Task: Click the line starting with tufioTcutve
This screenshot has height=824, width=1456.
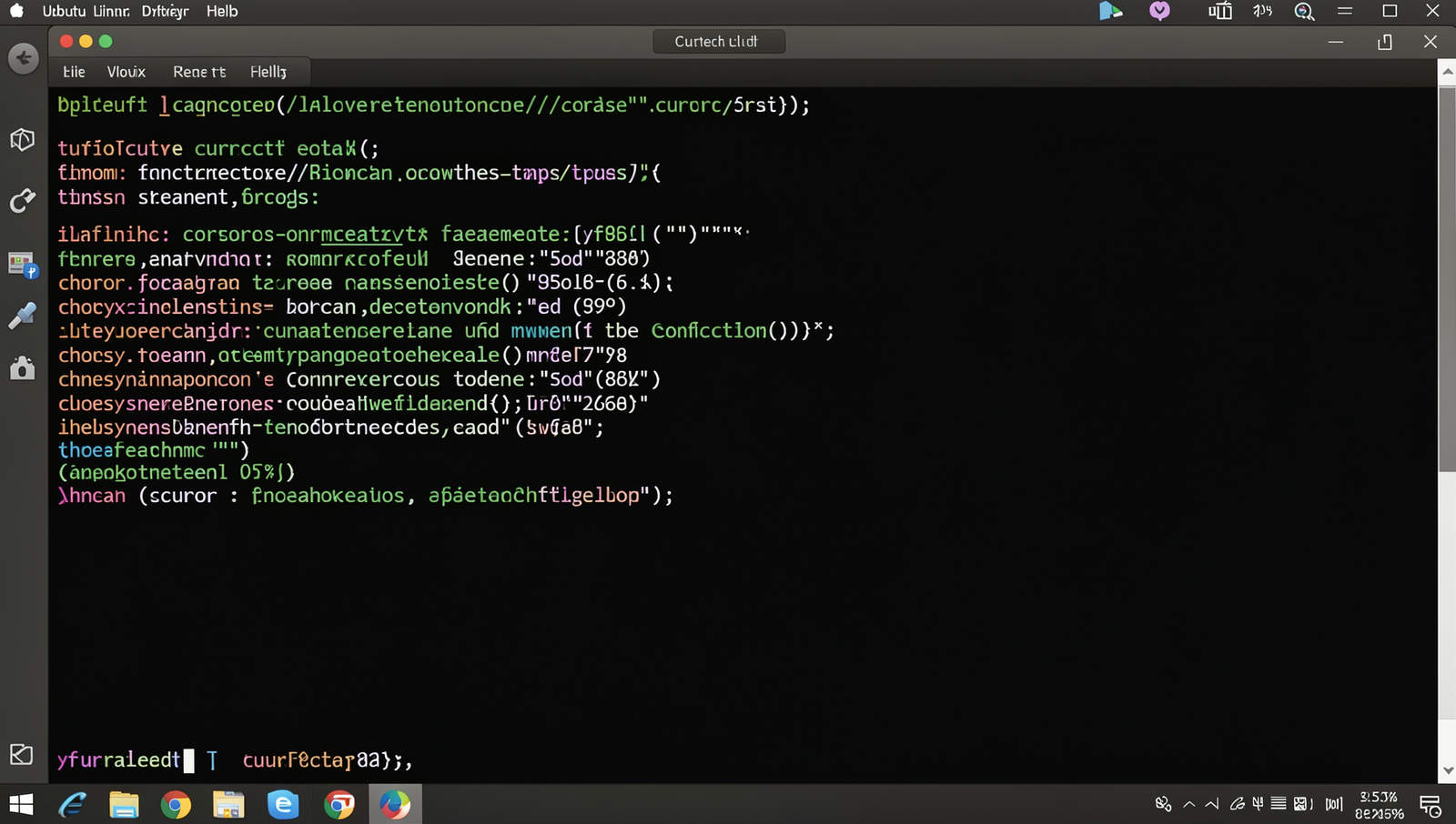Action: [x=218, y=148]
